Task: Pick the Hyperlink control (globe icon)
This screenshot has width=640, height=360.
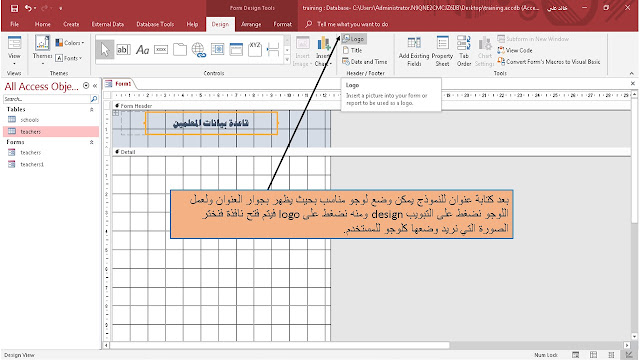Action: point(199,50)
